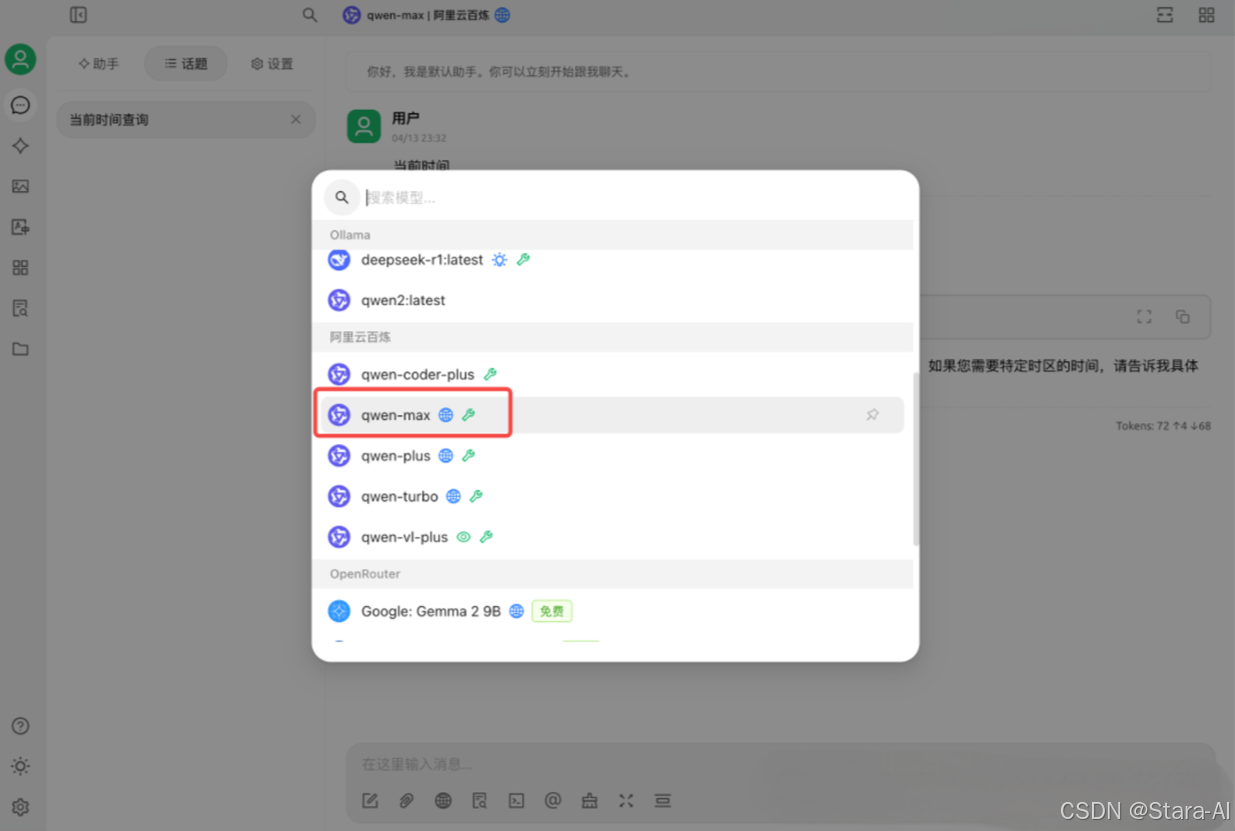The image size is (1235, 831).
Task: Open the knowledge base sidebar icon
Action: (x=20, y=308)
